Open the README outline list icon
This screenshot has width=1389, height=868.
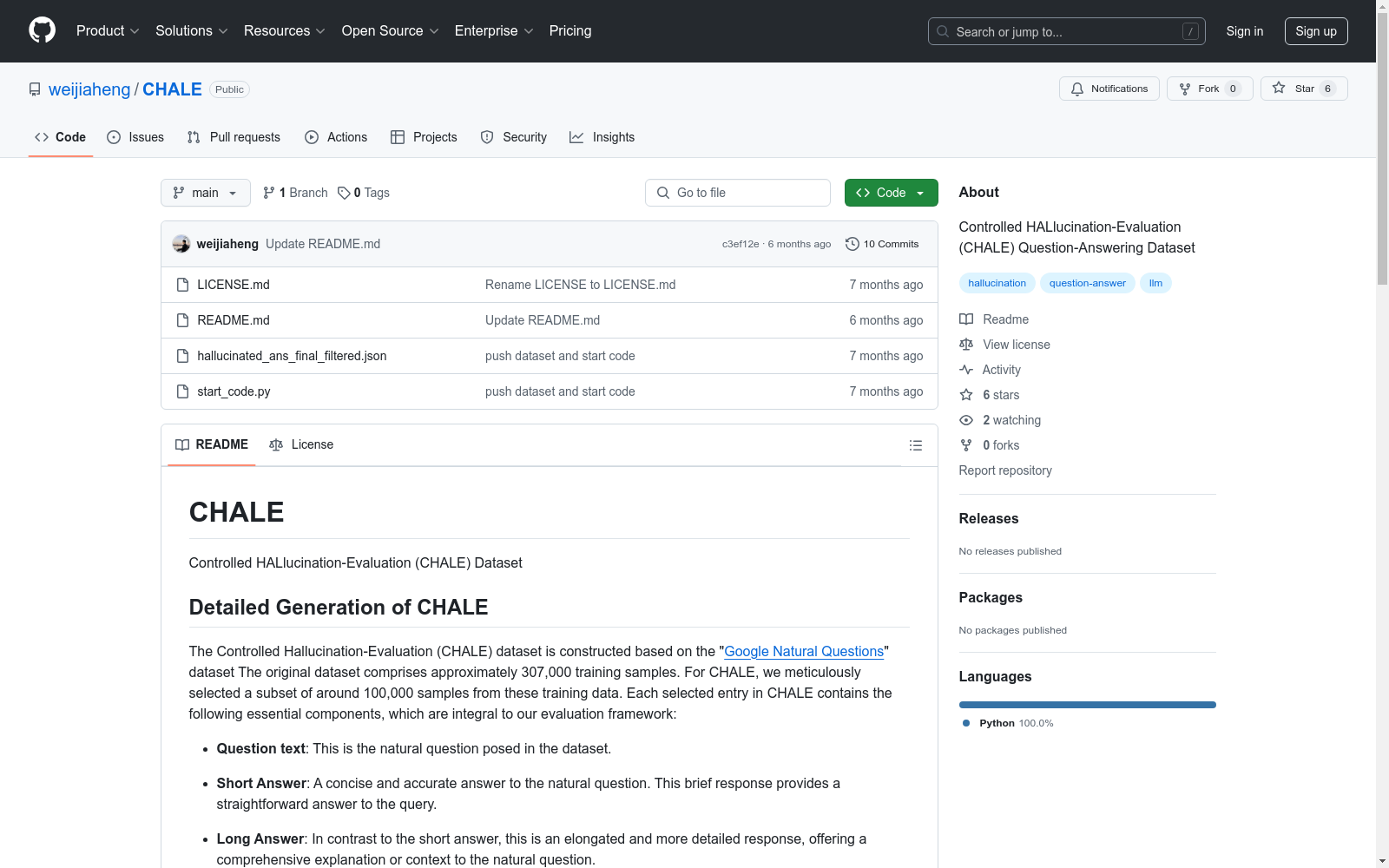tap(915, 445)
